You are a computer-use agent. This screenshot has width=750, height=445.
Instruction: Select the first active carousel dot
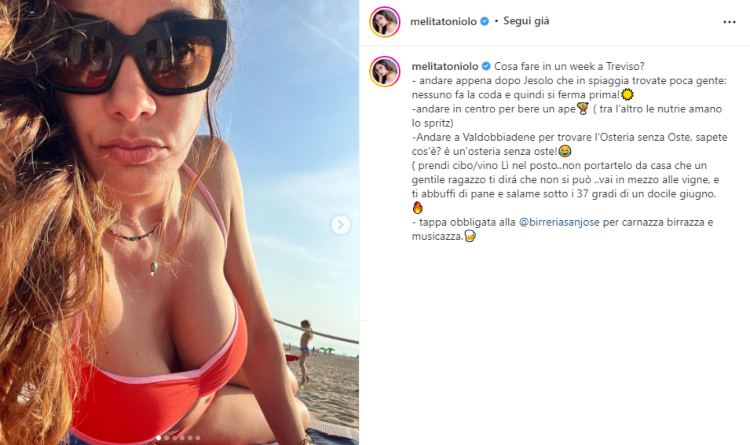tap(158, 438)
